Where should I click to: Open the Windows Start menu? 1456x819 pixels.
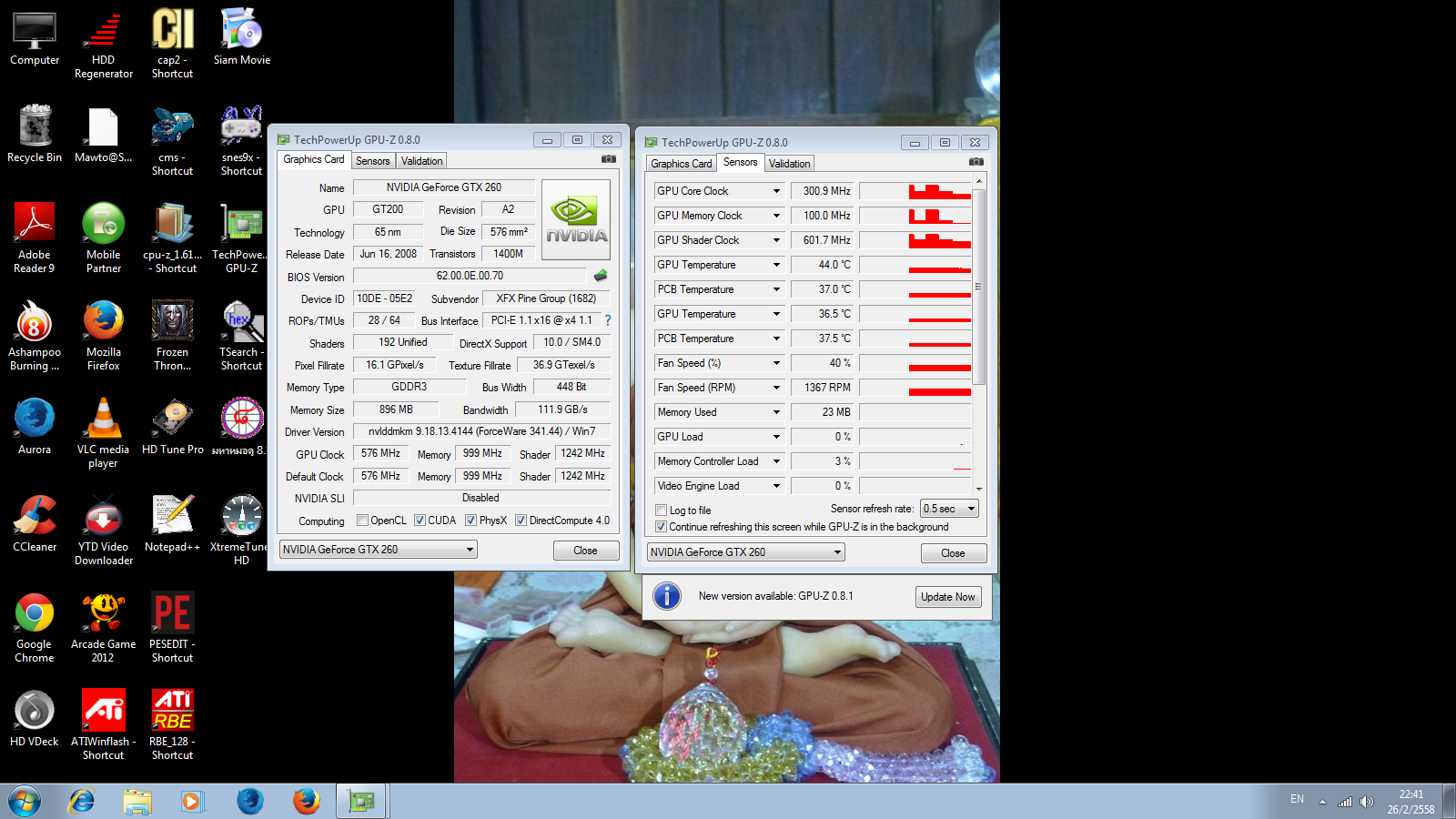point(25,801)
